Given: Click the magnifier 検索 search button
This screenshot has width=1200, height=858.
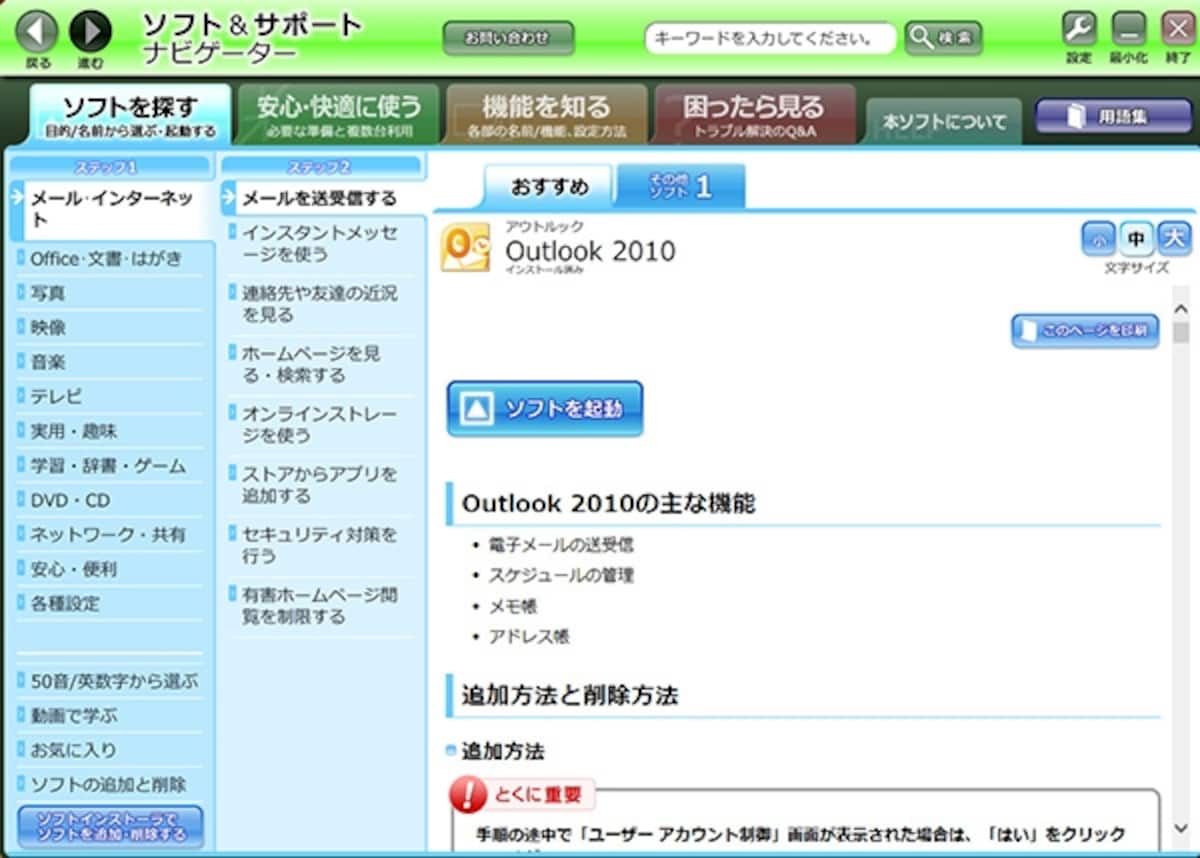Looking at the screenshot, I should [943, 38].
